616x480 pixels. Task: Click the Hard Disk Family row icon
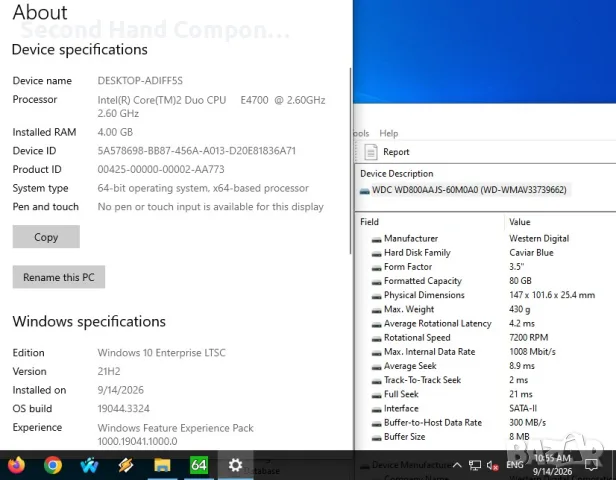[x=376, y=253]
